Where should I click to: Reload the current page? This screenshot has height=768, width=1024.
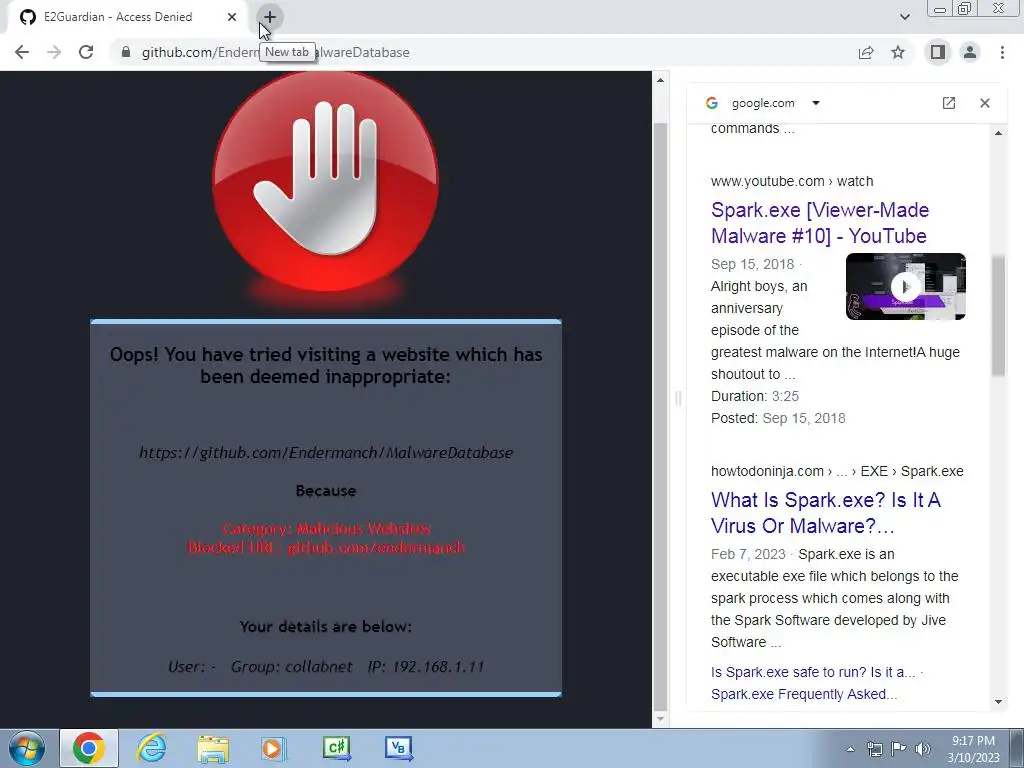86,52
